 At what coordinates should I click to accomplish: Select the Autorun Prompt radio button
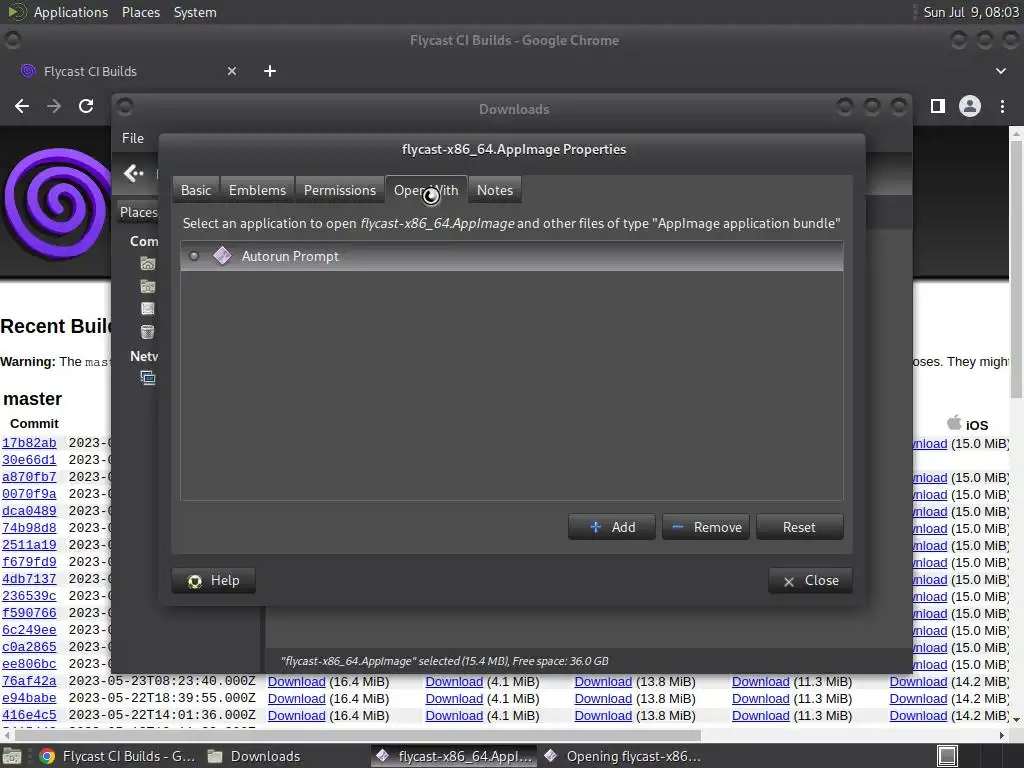pyautogui.click(x=194, y=256)
